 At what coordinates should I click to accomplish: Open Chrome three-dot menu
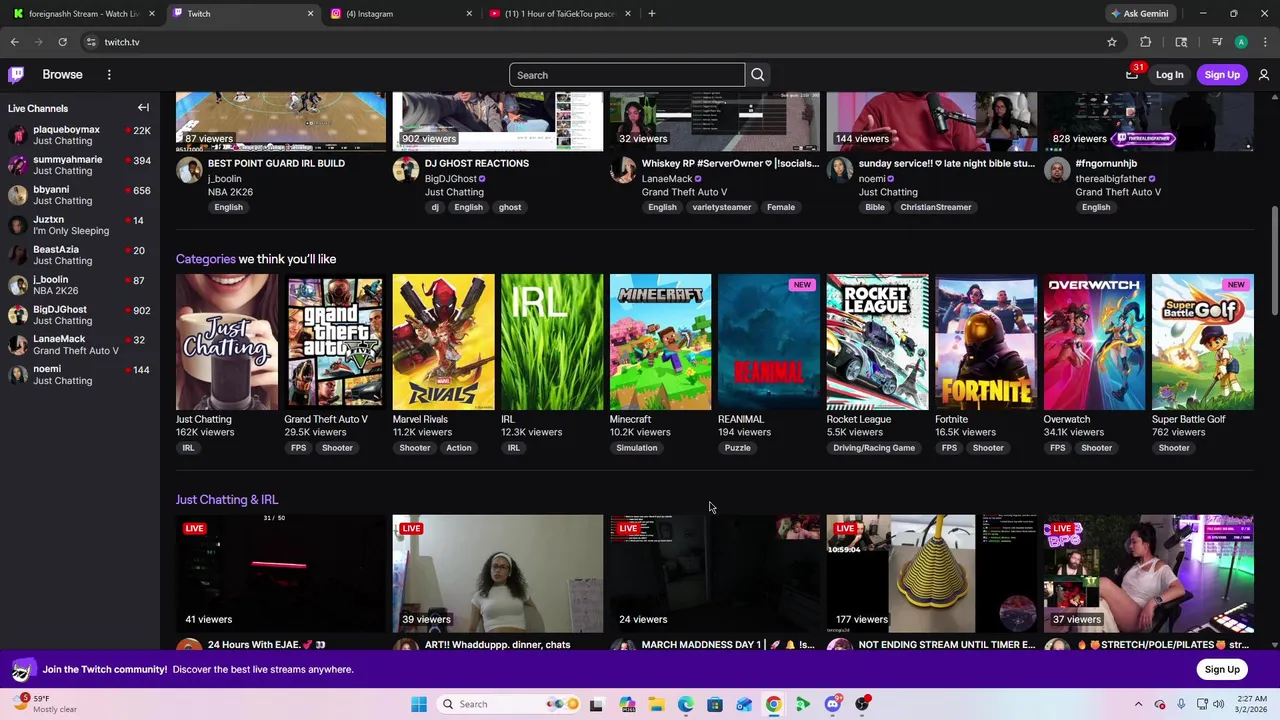[x=1265, y=42]
